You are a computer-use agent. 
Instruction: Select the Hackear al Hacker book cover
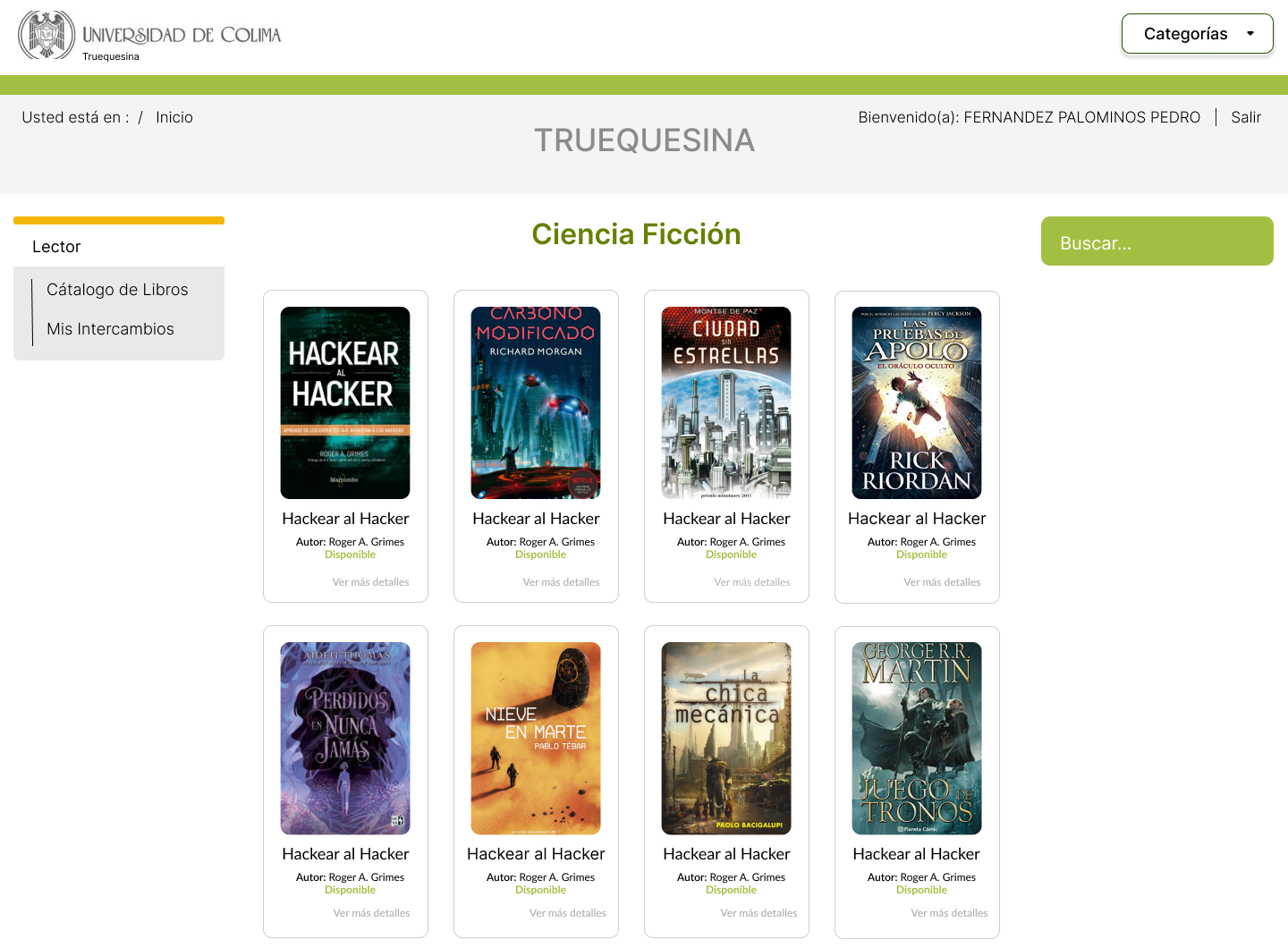(x=345, y=402)
